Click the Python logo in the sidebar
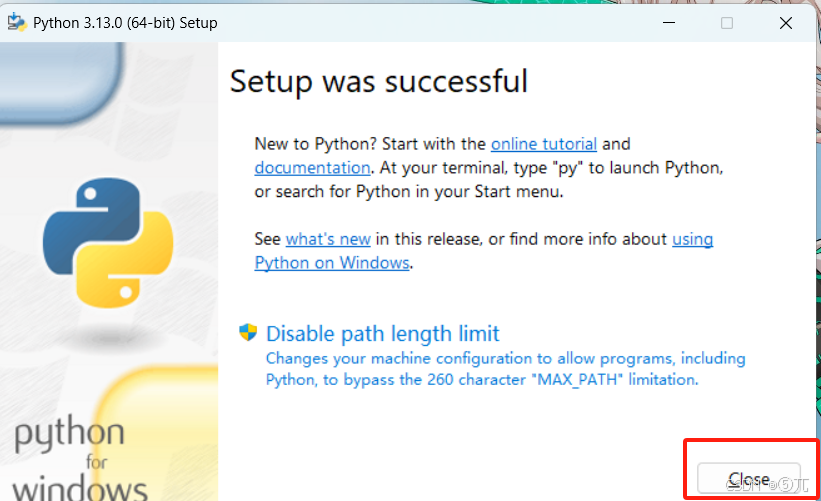This screenshot has height=501, width=821. 108,242
